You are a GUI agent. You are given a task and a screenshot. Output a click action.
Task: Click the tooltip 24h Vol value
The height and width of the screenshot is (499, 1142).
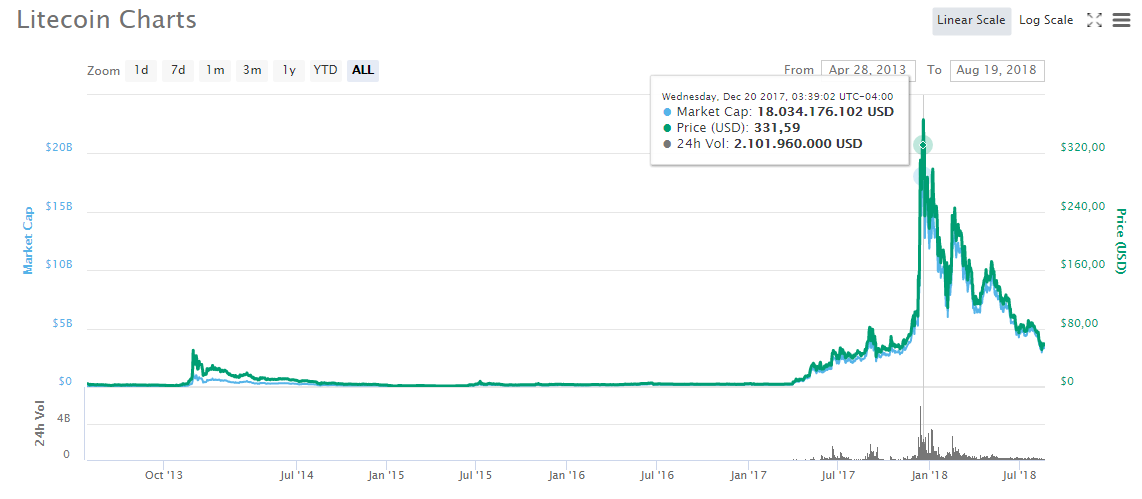[797, 144]
